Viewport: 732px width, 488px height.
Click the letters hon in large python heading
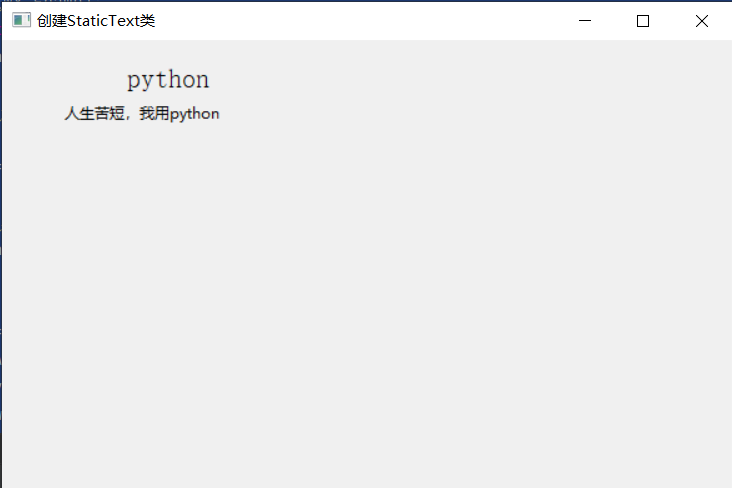click(x=189, y=79)
